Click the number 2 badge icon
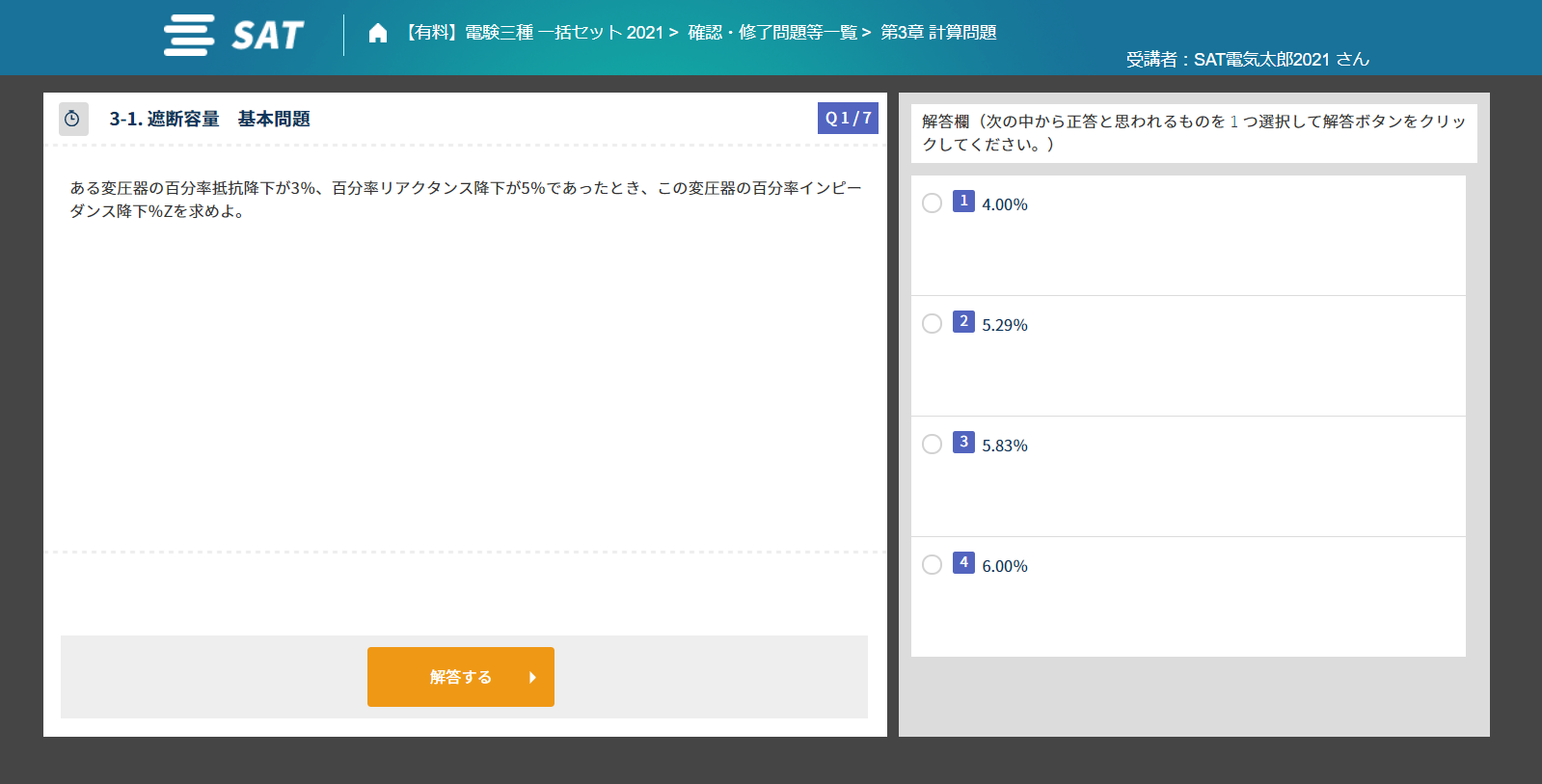 [x=963, y=321]
